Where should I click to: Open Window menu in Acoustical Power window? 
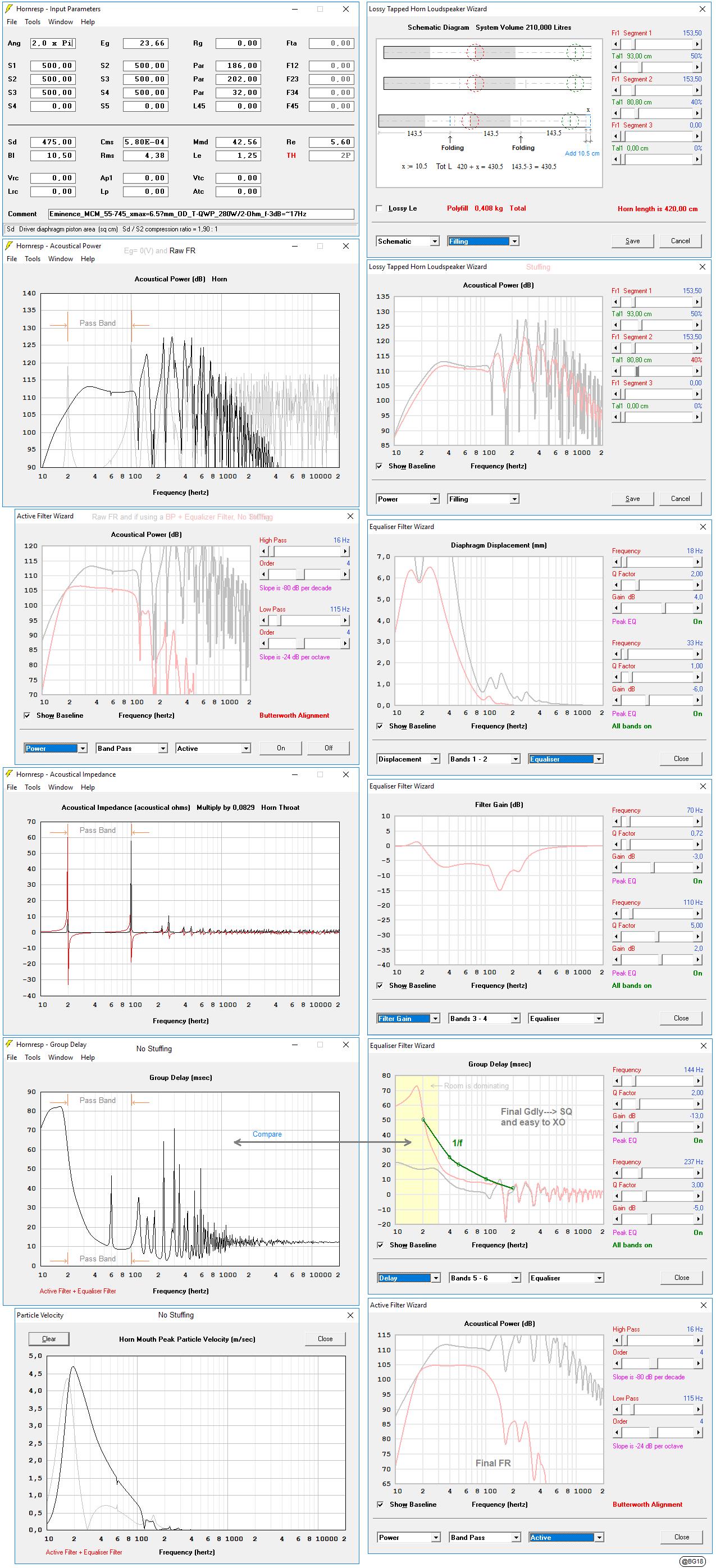pos(60,259)
